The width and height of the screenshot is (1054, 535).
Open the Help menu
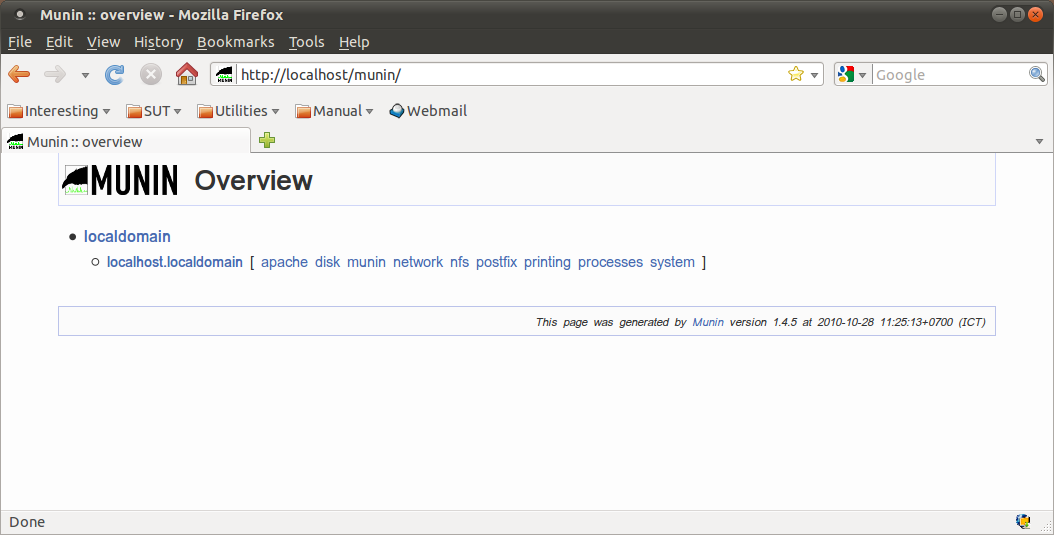click(354, 42)
